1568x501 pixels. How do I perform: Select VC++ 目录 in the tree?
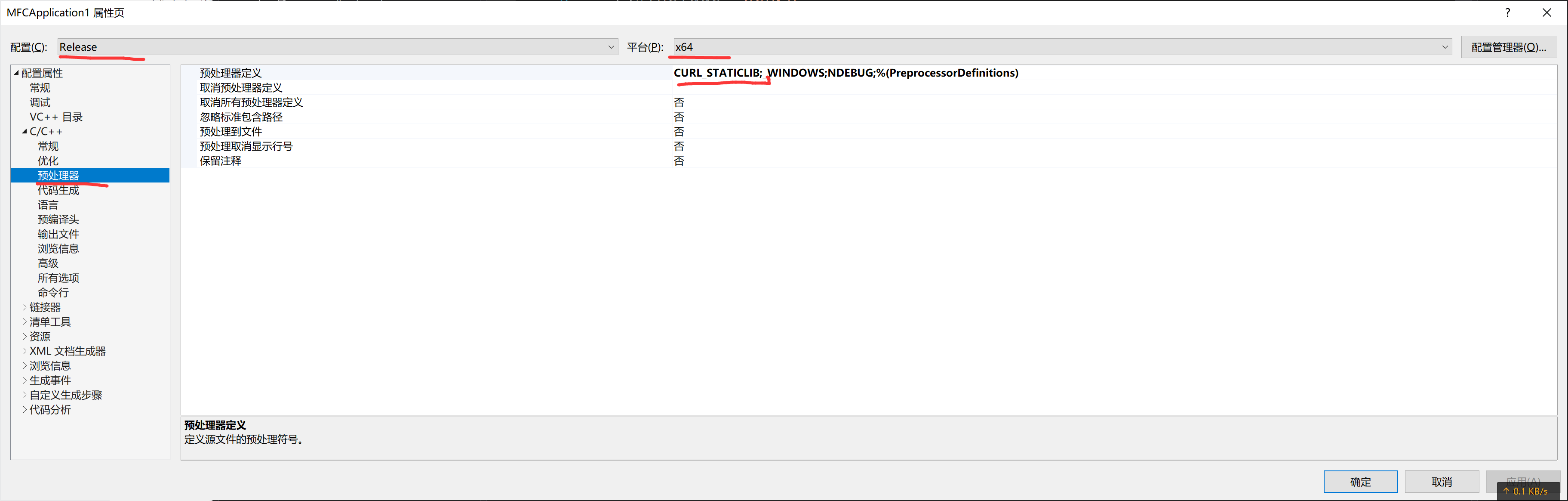56,117
